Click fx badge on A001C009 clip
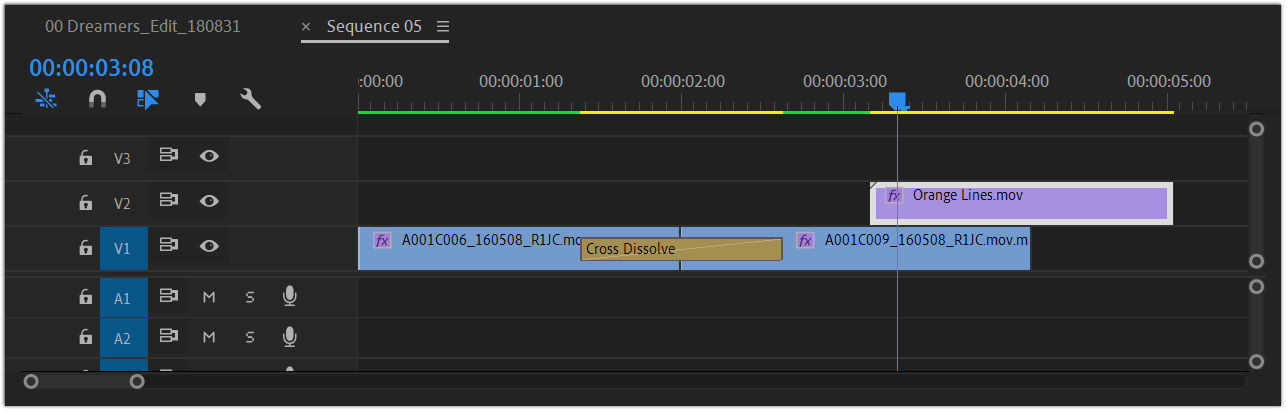Image resolution: width=1287 pixels, height=412 pixels. [x=805, y=240]
